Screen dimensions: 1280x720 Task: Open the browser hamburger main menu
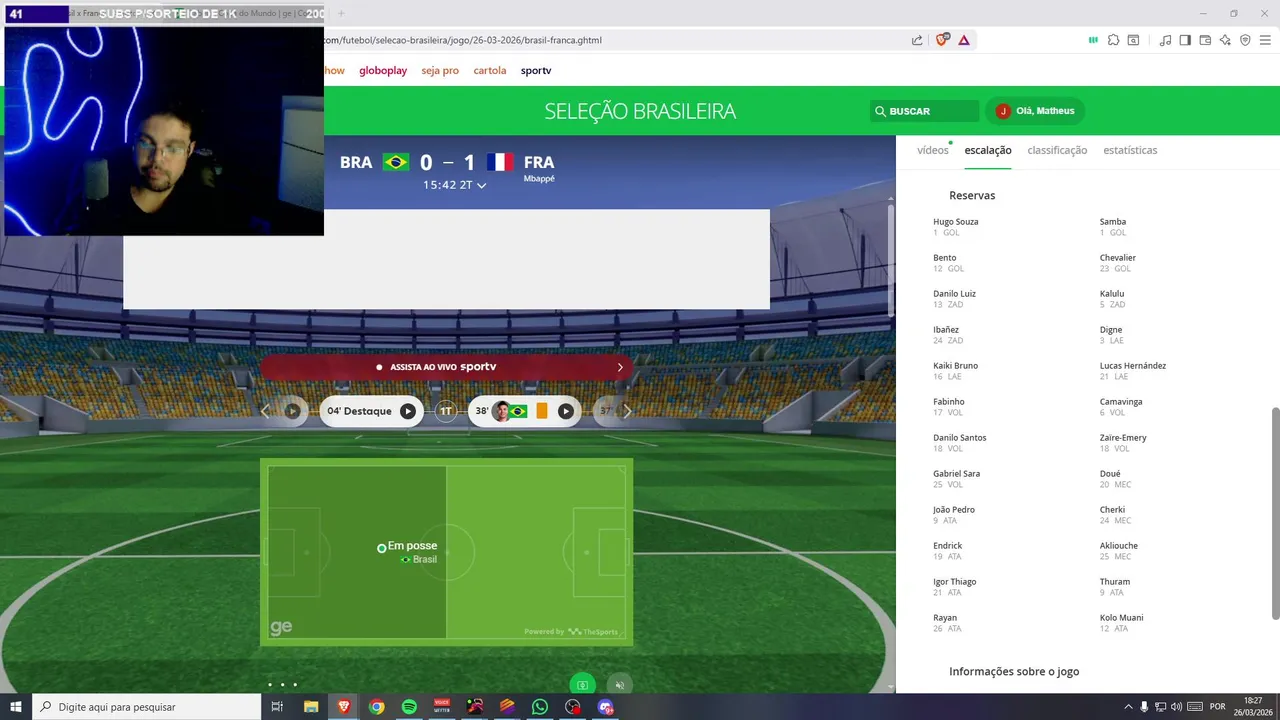click(x=1265, y=40)
